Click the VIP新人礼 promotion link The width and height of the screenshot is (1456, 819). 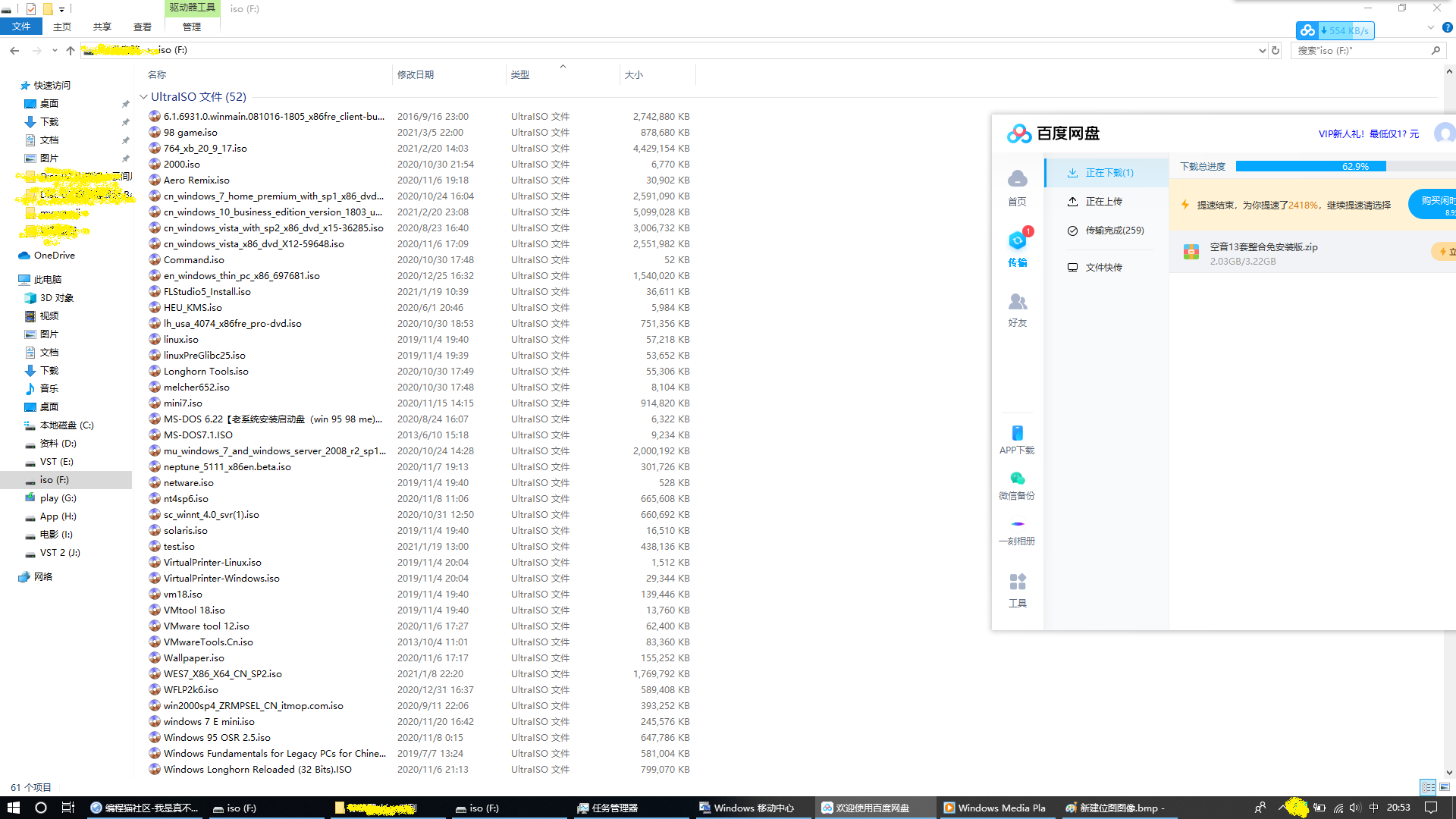pos(1369,134)
